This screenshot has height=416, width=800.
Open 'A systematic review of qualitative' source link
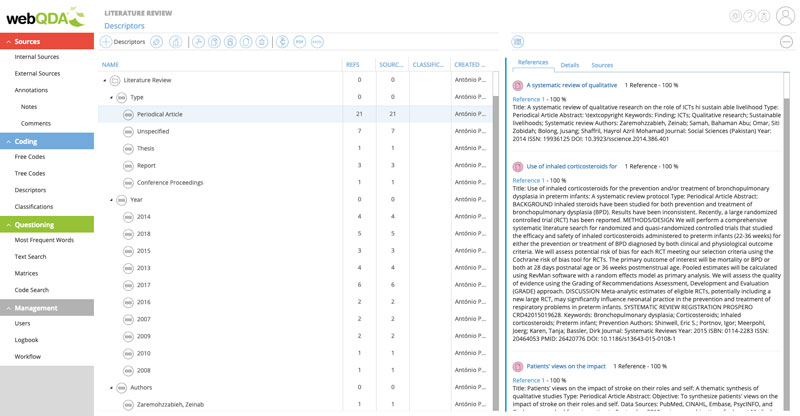click(571, 85)
